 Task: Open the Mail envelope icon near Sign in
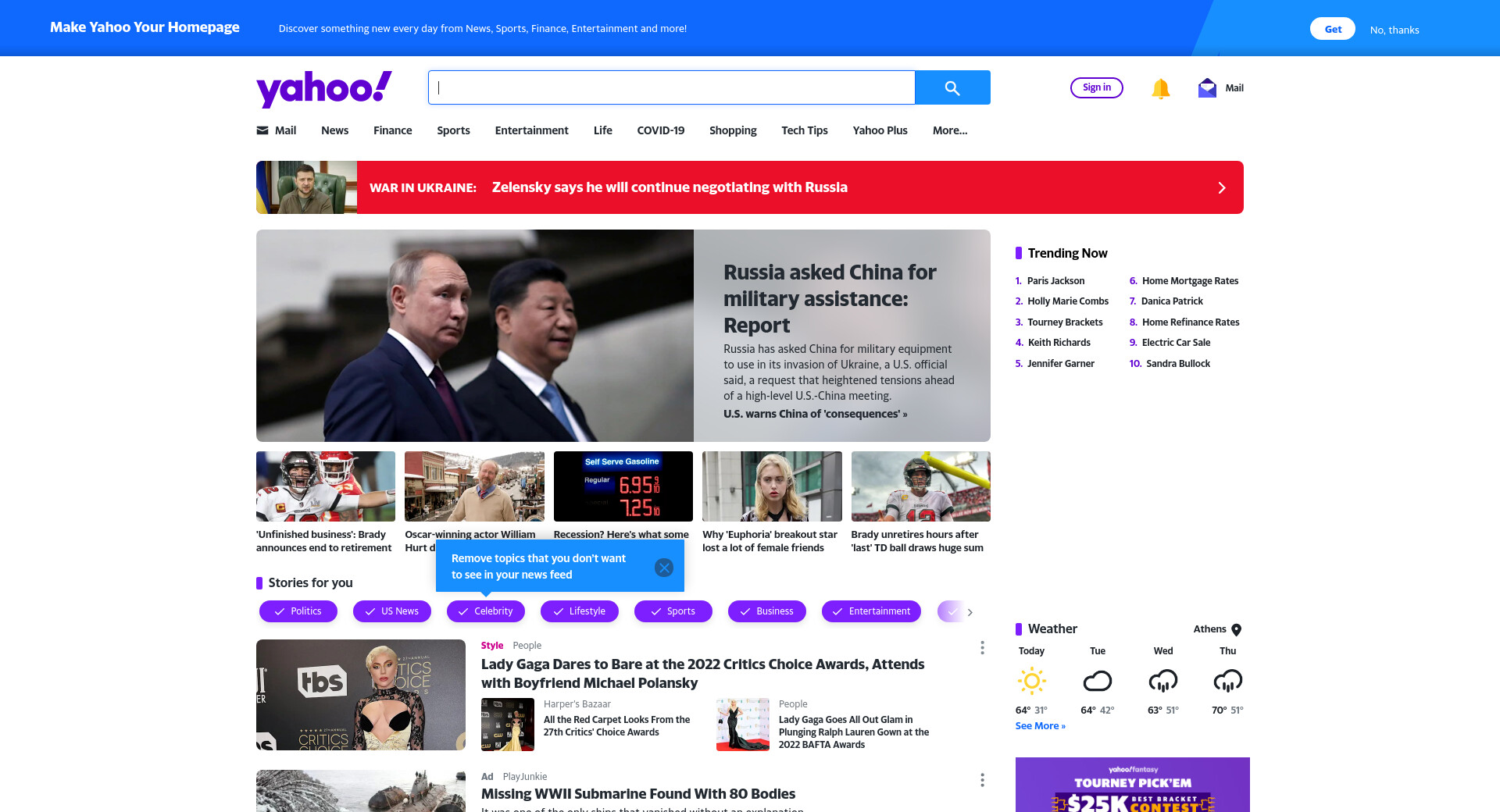coord(1207,87)
